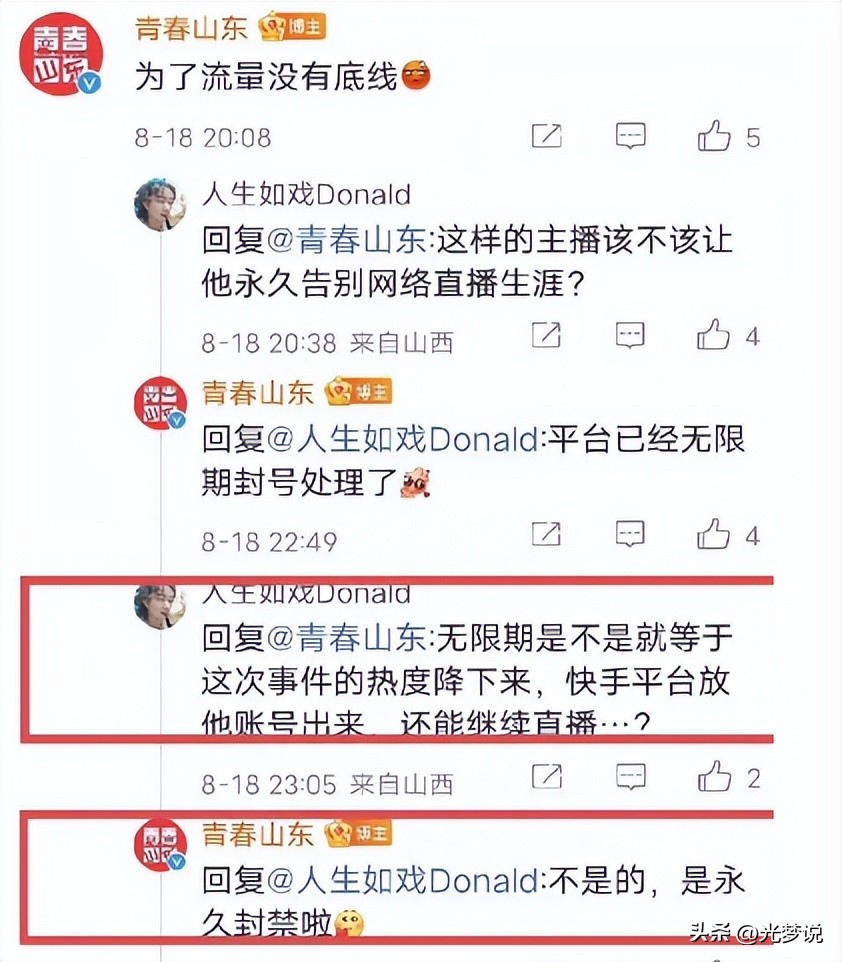Viewport: 842px width, 962px height.
Task: Share the 8-18 20:38 reply via forward icon
Action: [546, 335]
